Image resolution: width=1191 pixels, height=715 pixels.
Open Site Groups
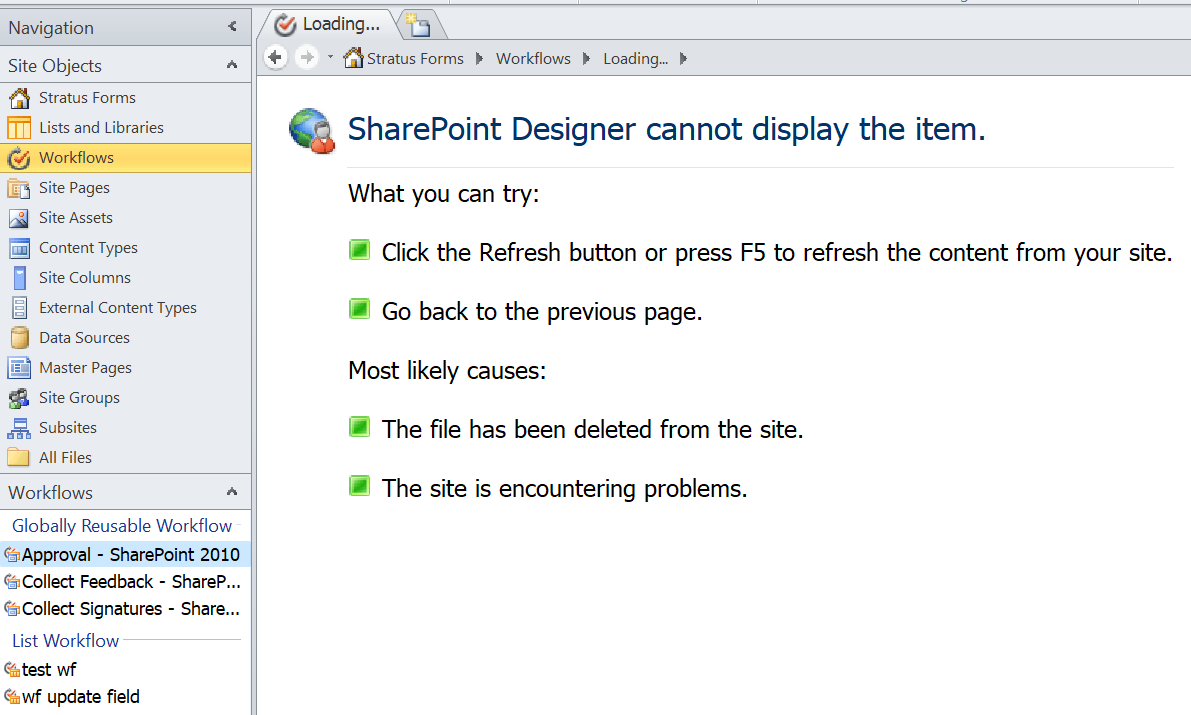coord(125,398)
